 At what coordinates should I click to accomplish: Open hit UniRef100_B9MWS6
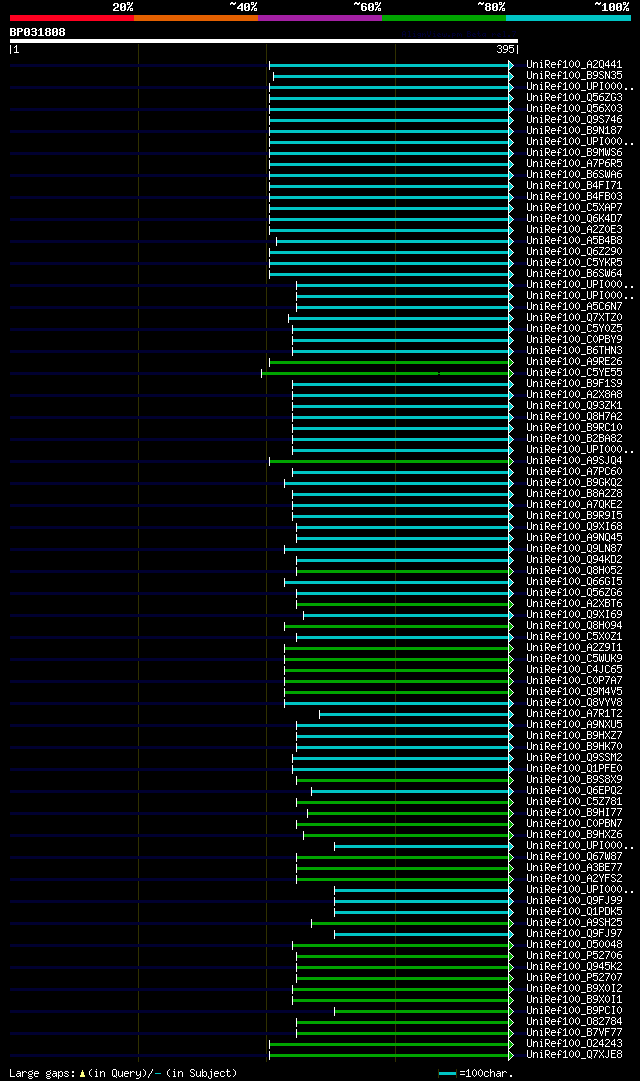click(x=574, y=152)
